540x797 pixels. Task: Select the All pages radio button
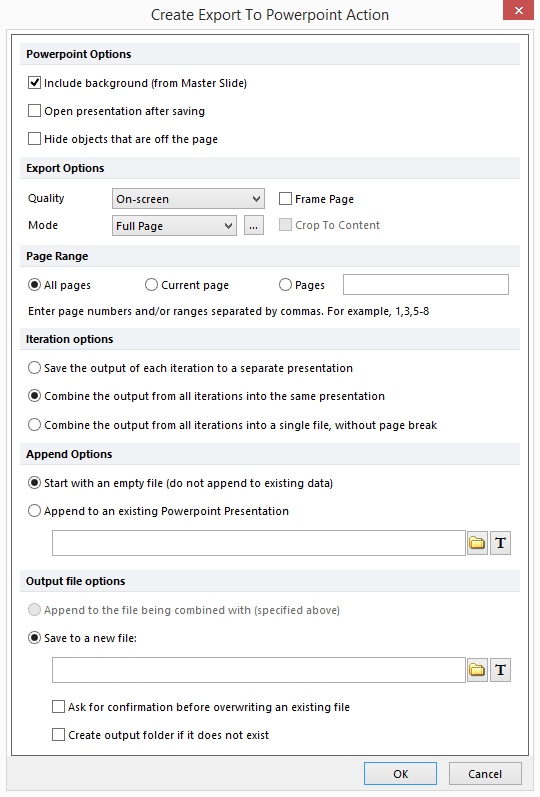[x=35, y=285]
